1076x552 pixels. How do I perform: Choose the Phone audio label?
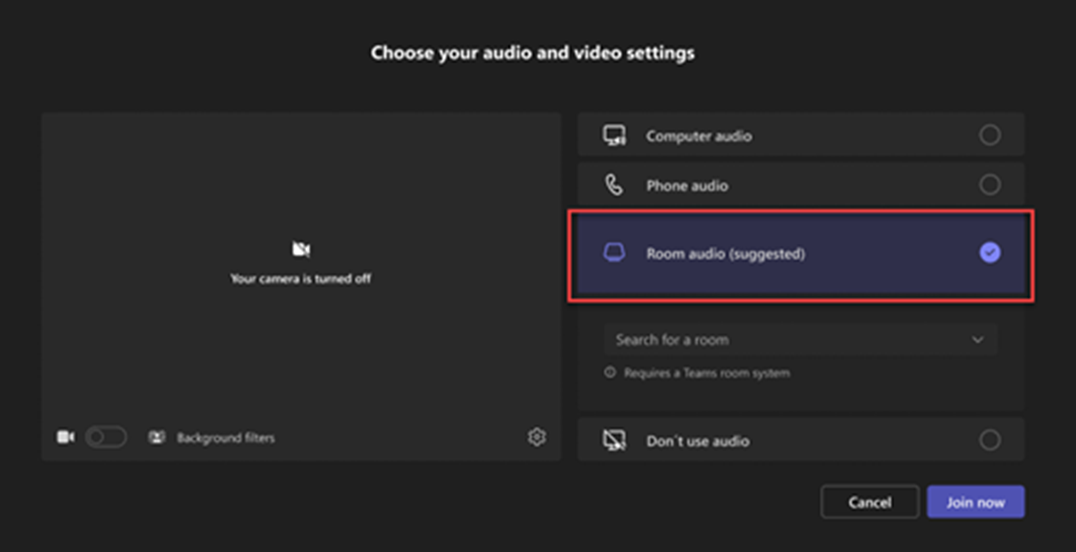pyautogui.click(x=687, y=185)
